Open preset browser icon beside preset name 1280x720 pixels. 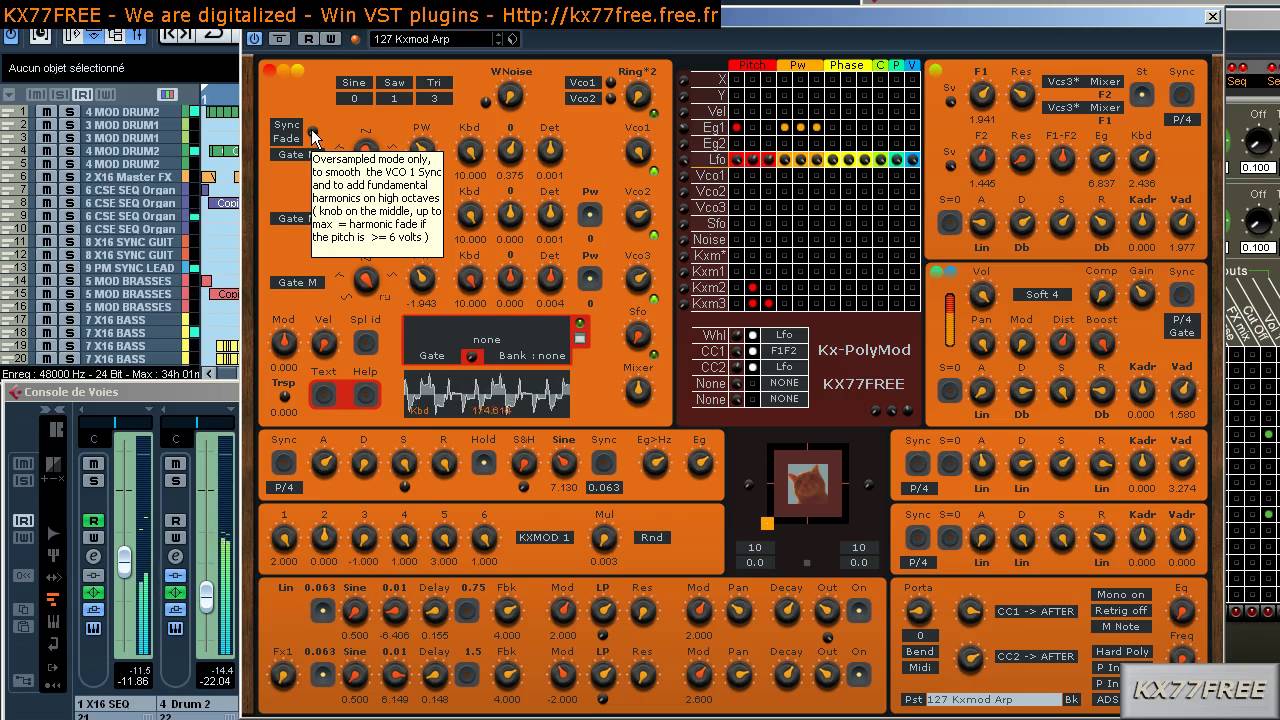[x=513, y=39]
